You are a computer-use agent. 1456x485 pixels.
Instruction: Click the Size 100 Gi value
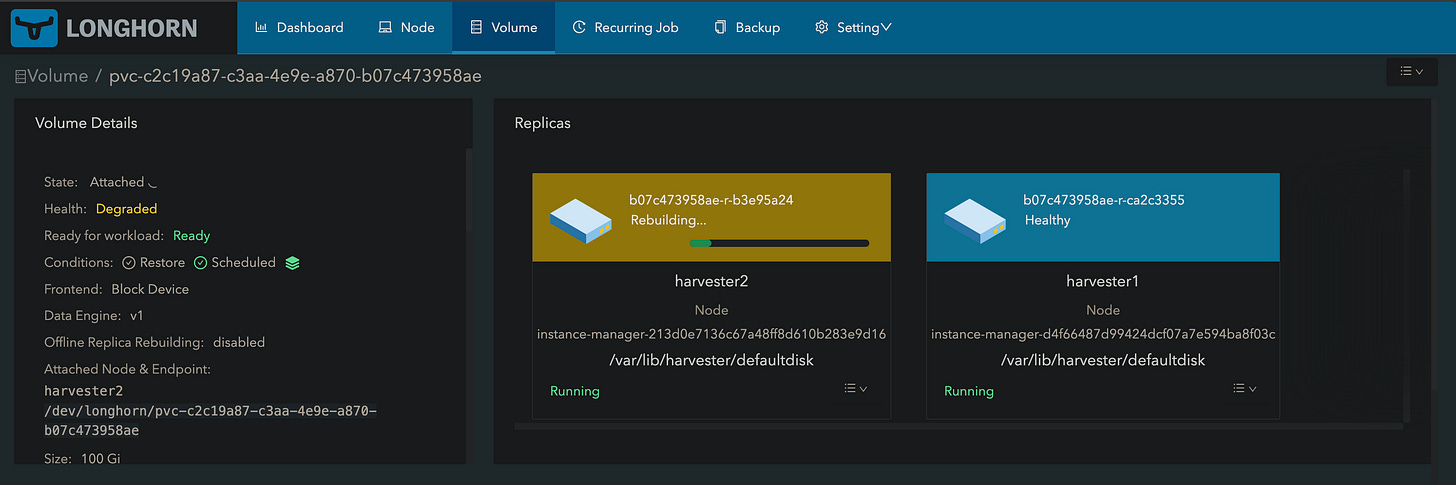coord(101,459)
